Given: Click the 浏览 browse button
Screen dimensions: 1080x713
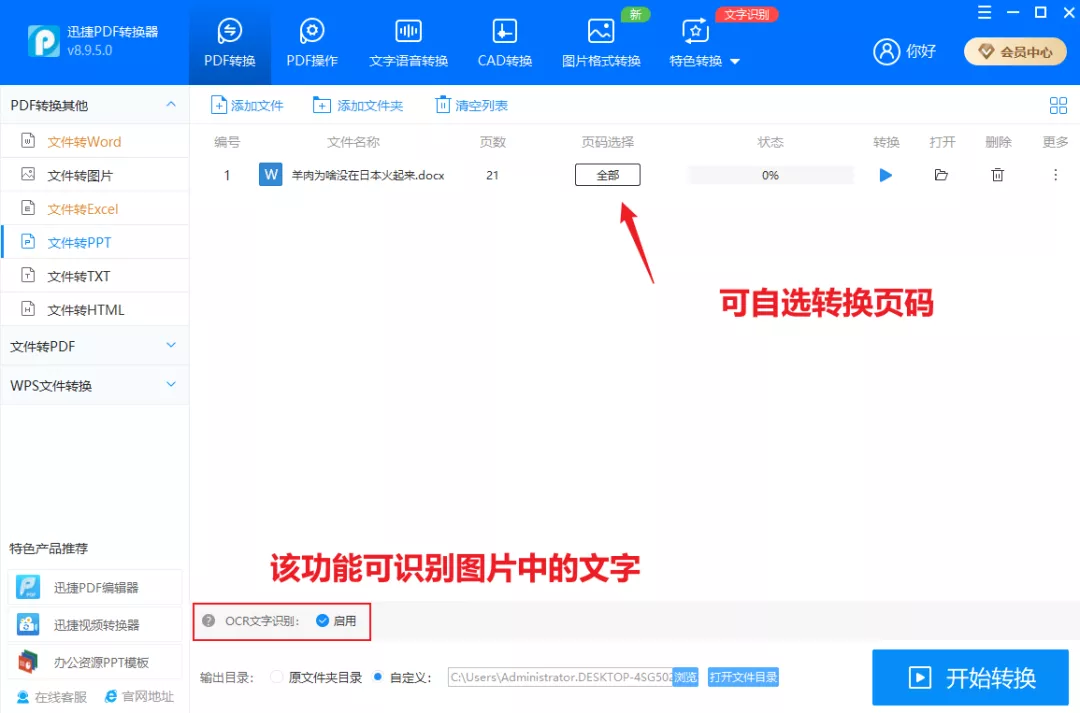Looking at the screenshot, I should 685,677.
